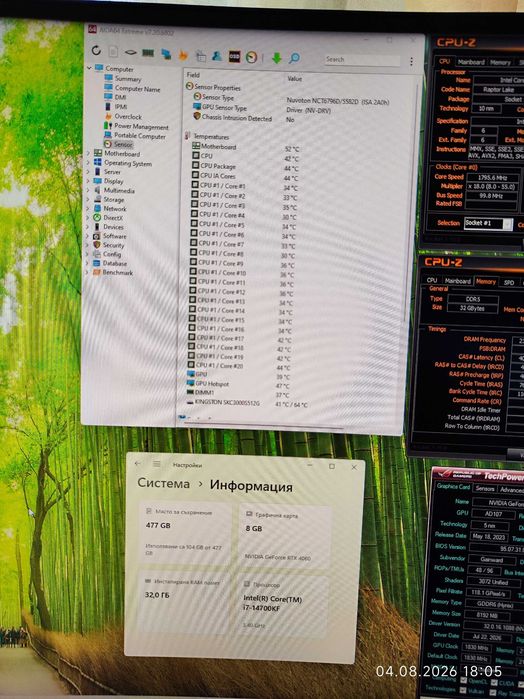This screenshot has width=524, height=699.
Task: Open the Socket #1 selection dropdown in CPU-Z
Action: 489,224
